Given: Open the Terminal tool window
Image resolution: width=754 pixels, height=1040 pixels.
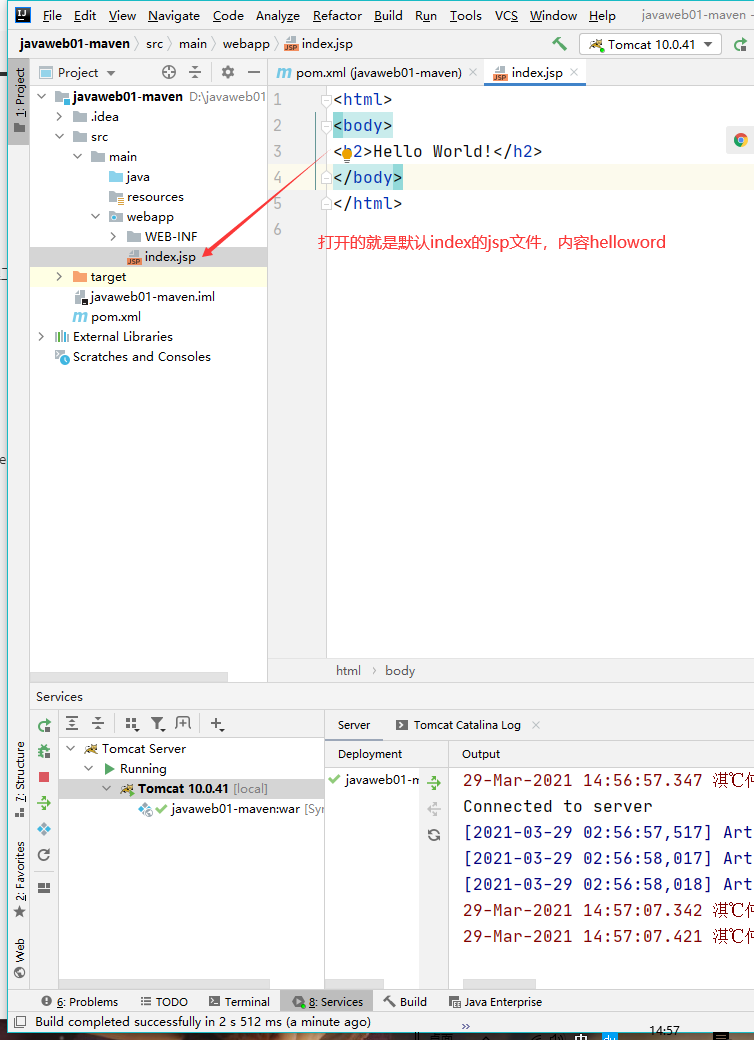Looking at the screenshot, I should pyautogui.click(x=239, y=1001).
